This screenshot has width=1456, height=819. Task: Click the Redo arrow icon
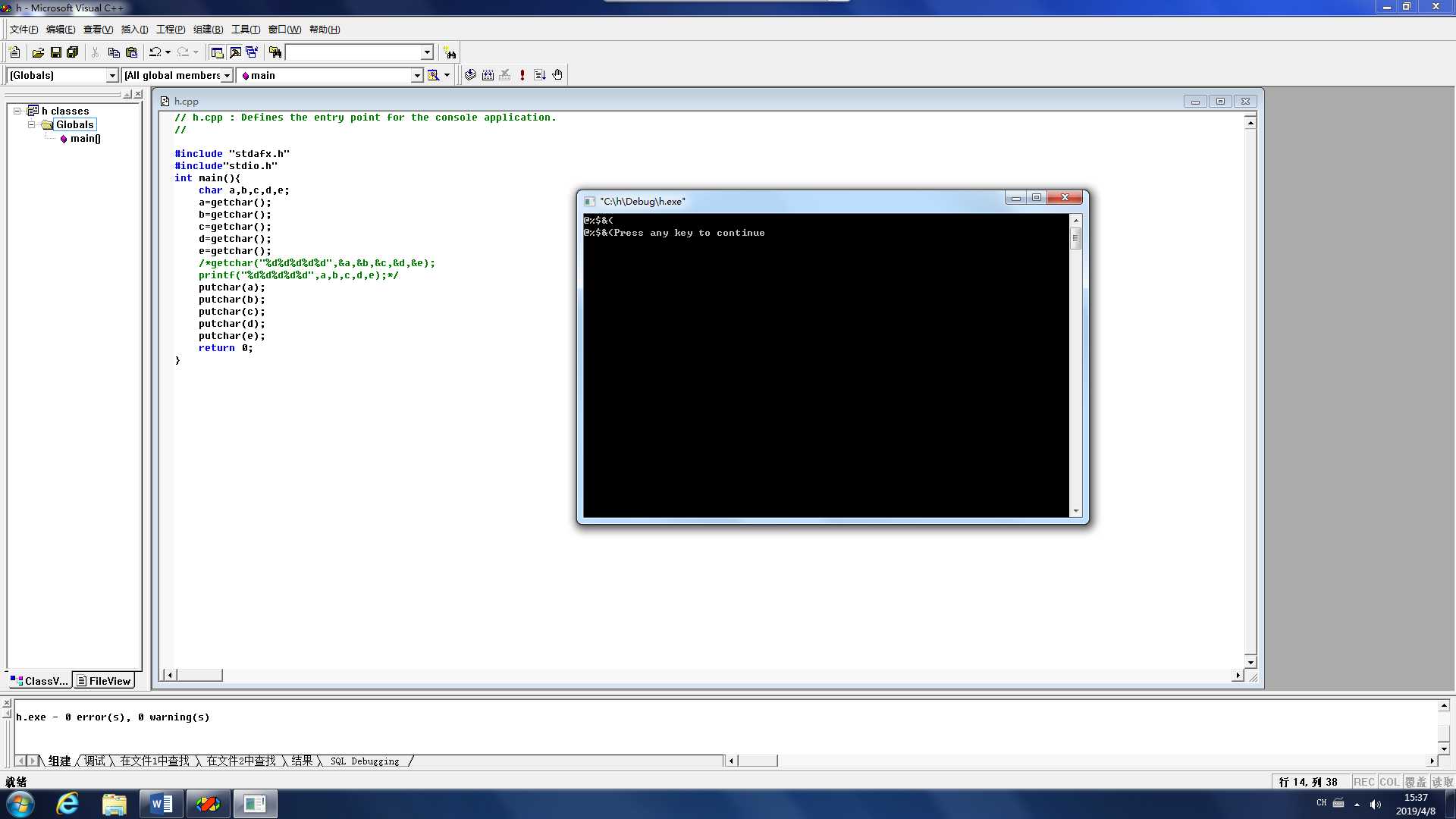coord(183,52)
